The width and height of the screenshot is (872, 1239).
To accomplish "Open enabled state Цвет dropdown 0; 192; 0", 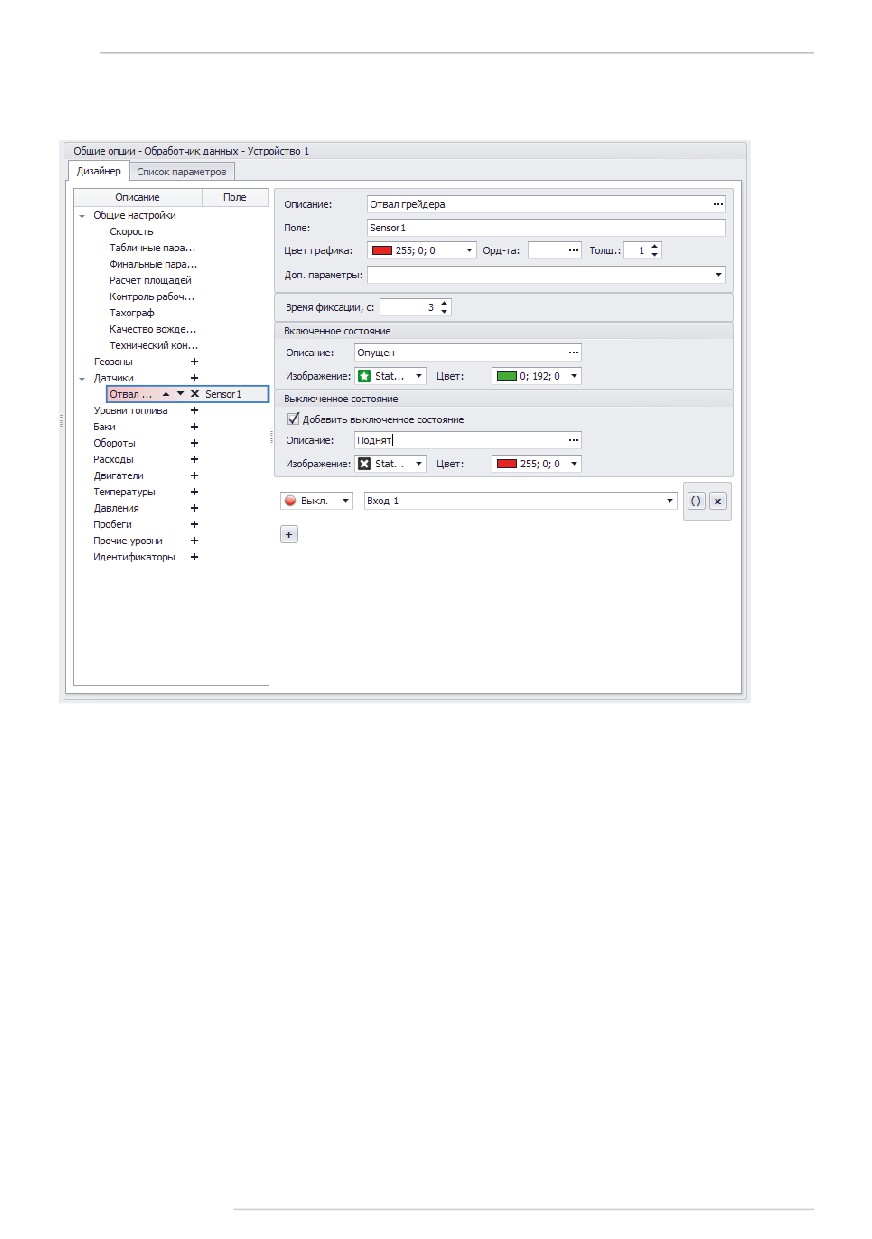I will pyautogui.click(x=574, y=376).
